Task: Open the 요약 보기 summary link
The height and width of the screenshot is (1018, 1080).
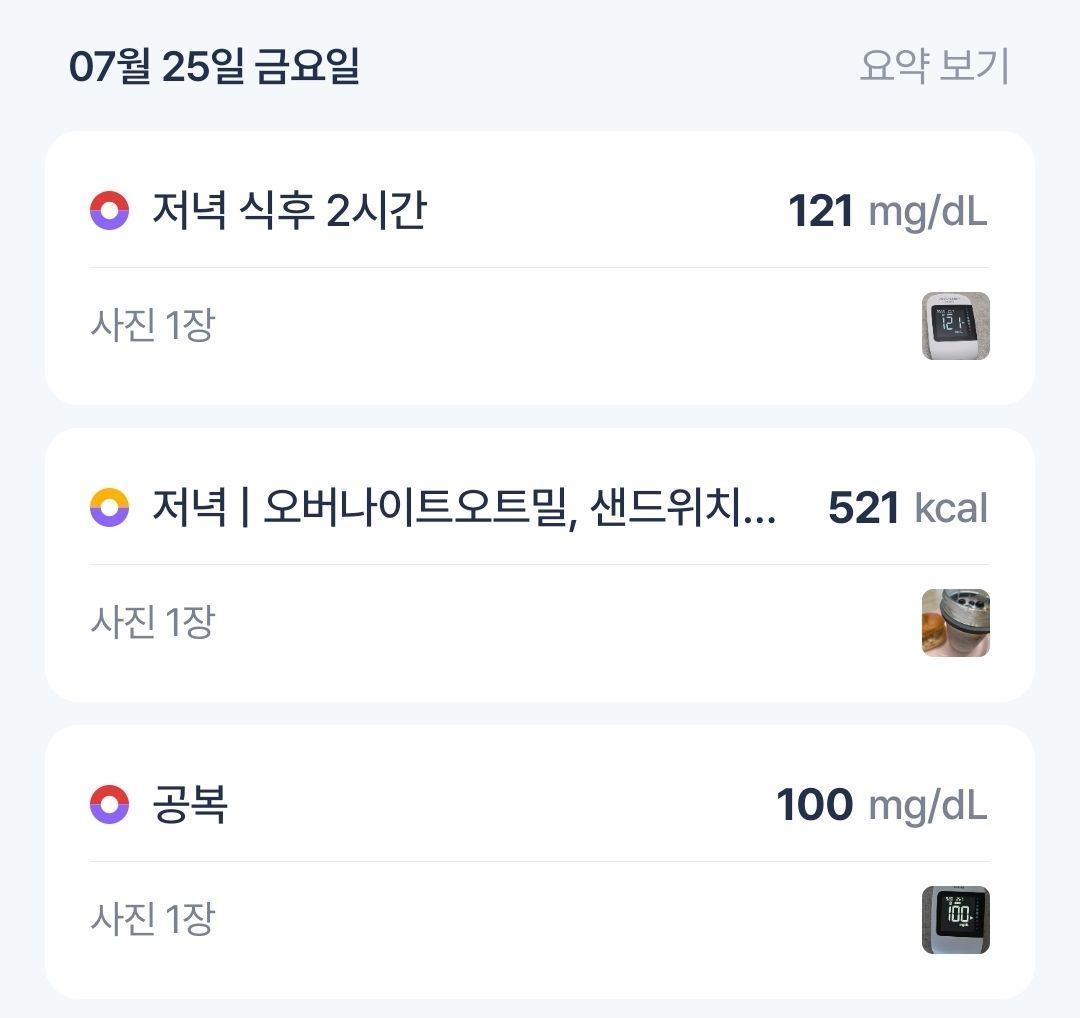Action: click(934, 66)
